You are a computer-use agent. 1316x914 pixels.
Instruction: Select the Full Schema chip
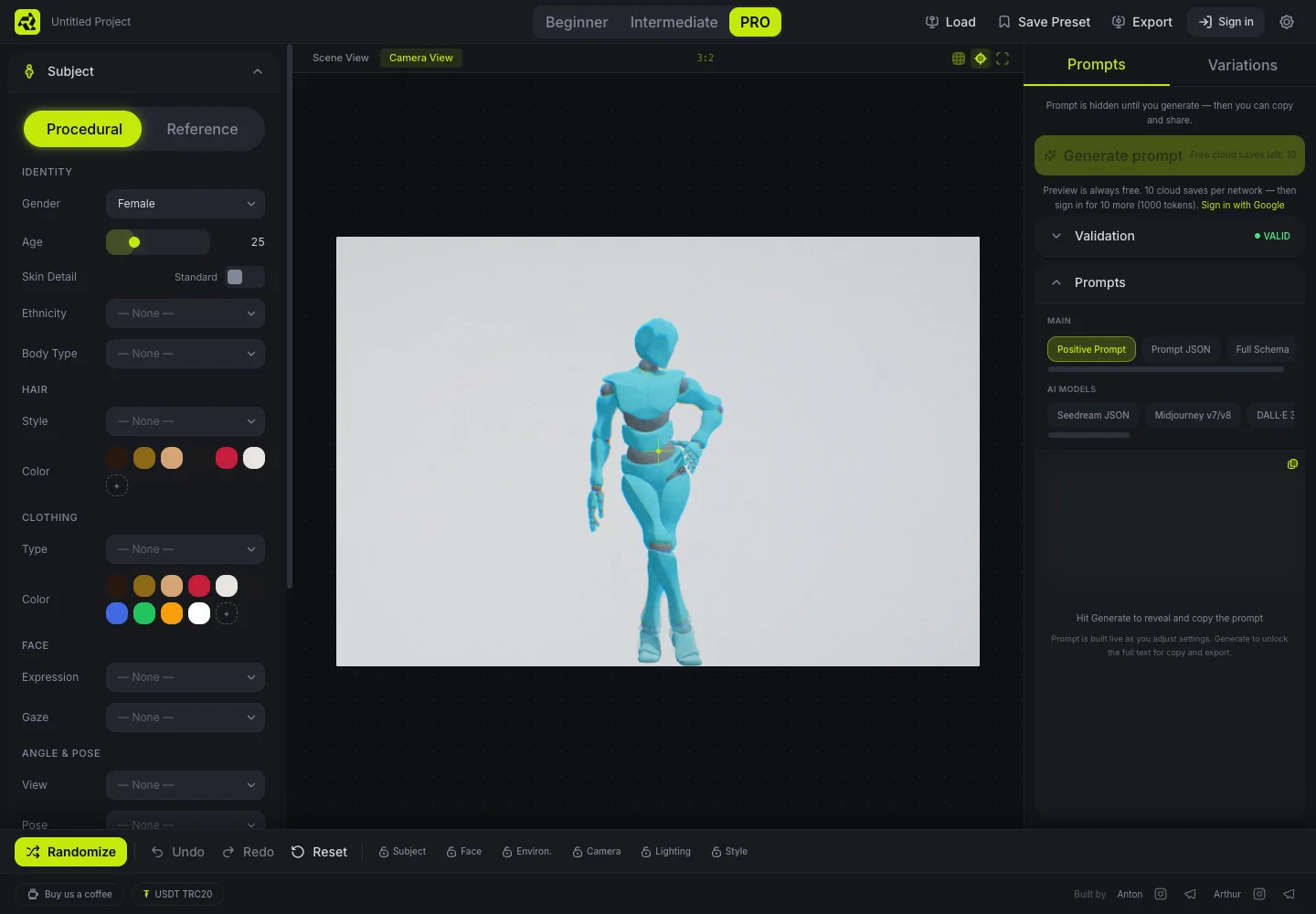point(1262,349)
